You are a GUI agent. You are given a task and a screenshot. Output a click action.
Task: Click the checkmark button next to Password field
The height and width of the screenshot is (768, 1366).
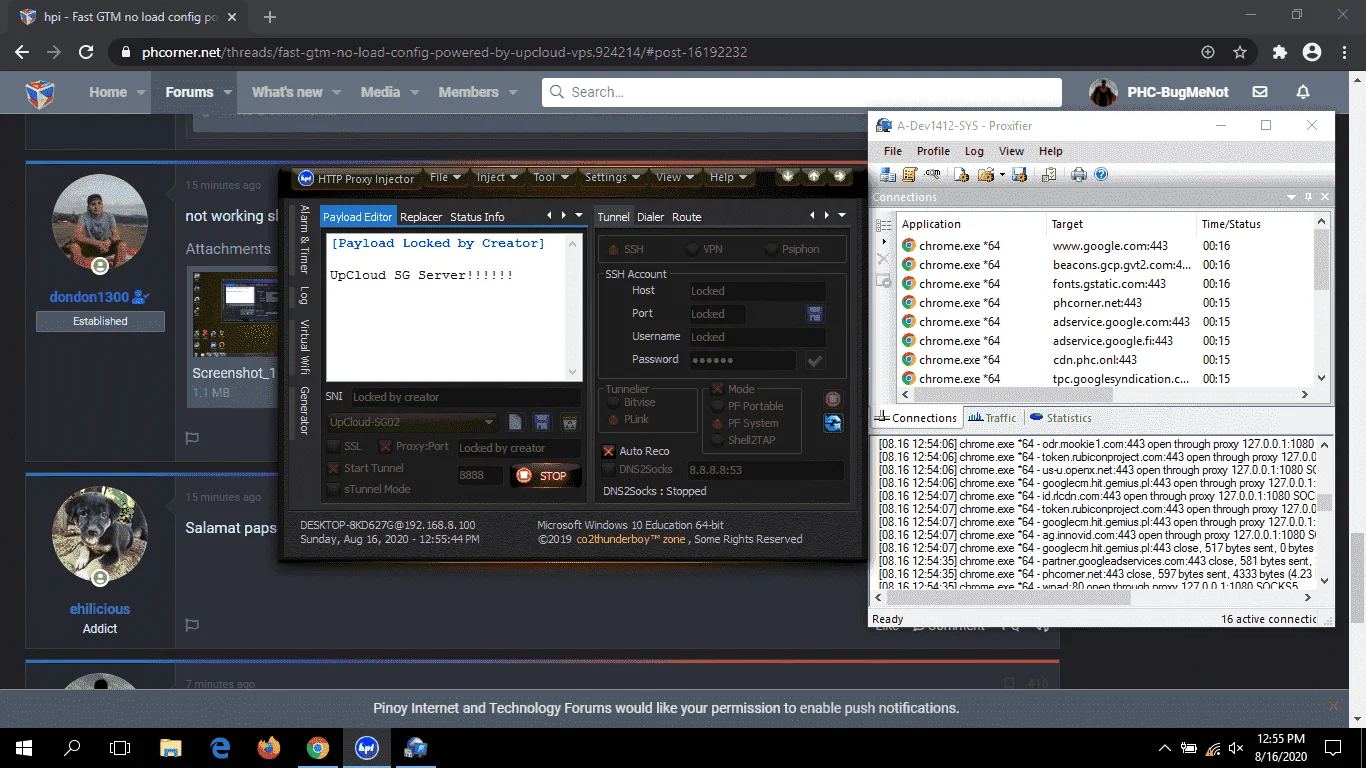coord(815,361)
